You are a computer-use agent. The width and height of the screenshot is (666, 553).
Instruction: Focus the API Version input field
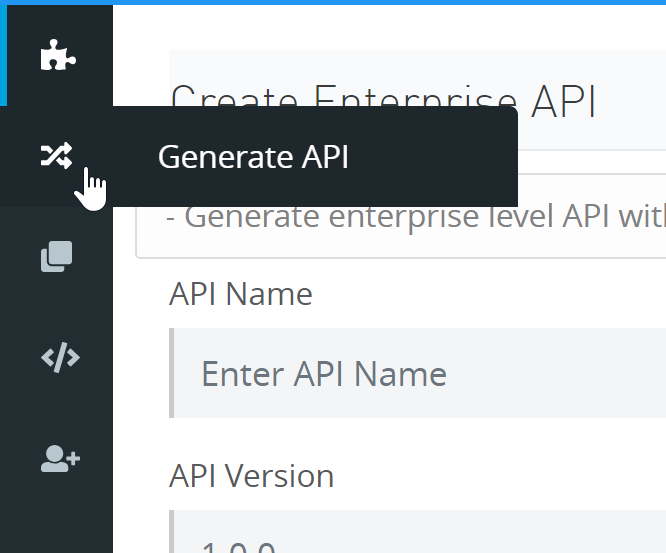tap(418, 531)
